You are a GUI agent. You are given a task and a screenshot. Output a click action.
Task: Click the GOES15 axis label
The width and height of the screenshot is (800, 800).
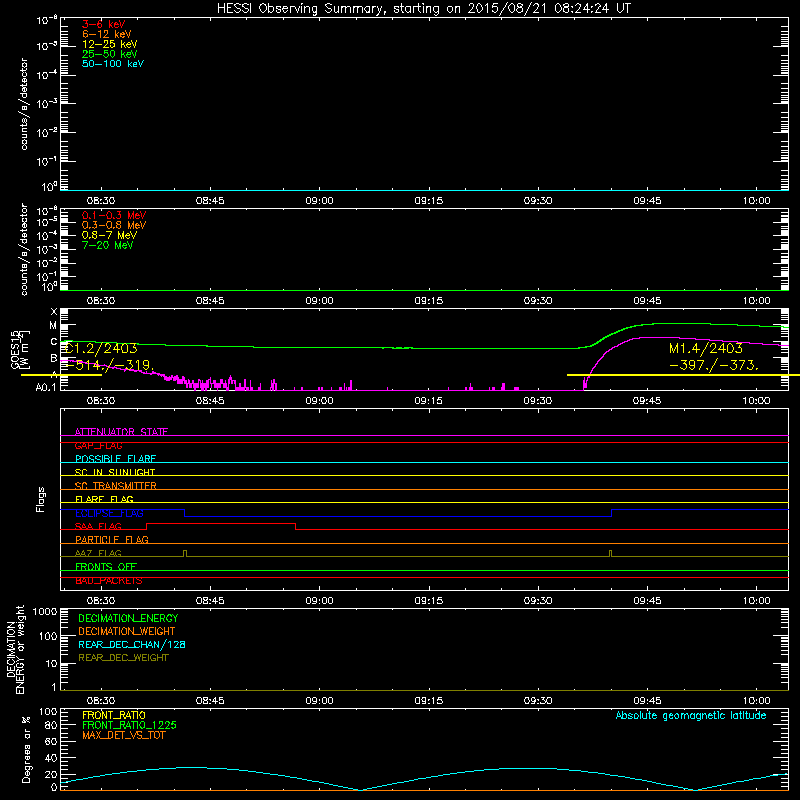coord(14,349)
